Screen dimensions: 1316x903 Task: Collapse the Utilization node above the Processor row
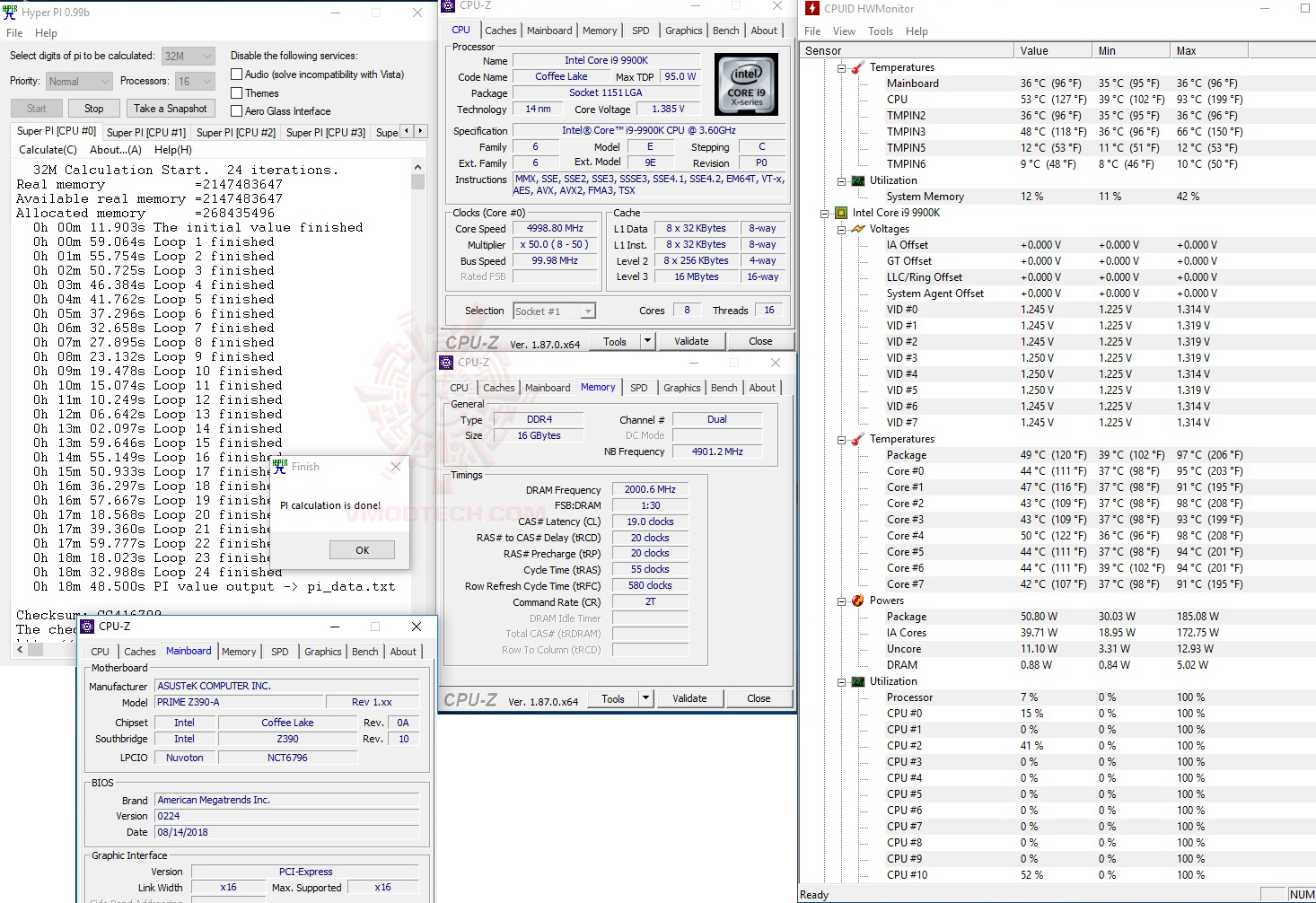(x=841, y=681)
